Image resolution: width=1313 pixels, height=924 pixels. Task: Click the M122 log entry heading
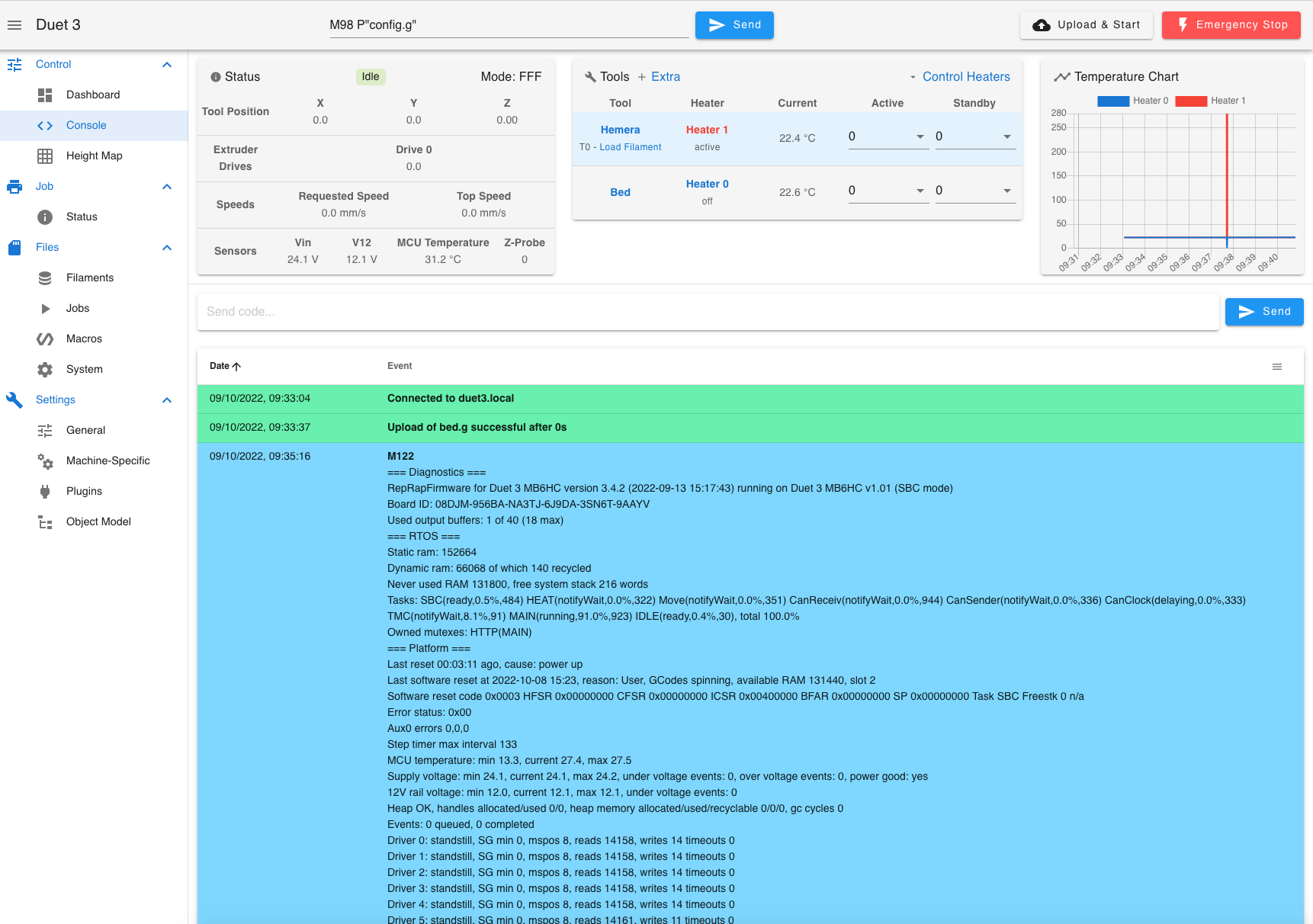[401, 457]
